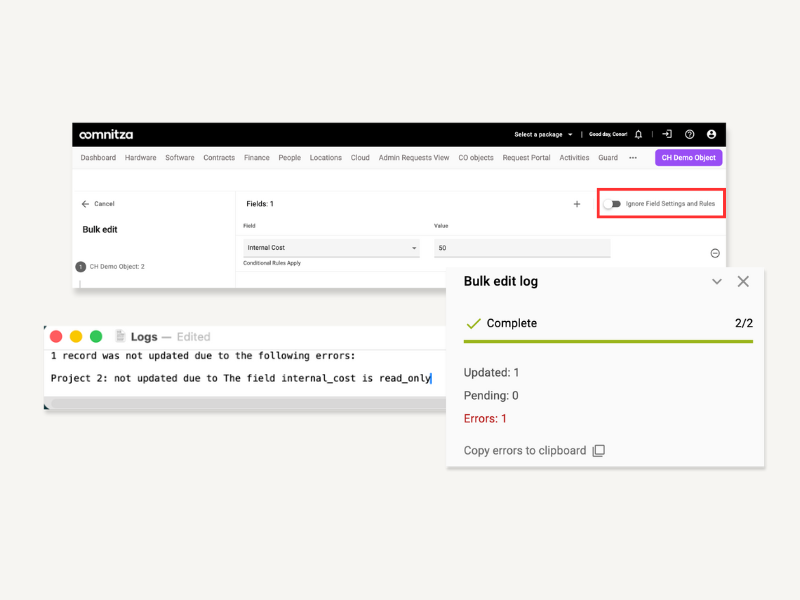Open the People menu
The height and width of the screenshot is (600, 800).
pyautogui.click(x=289, y=158)
